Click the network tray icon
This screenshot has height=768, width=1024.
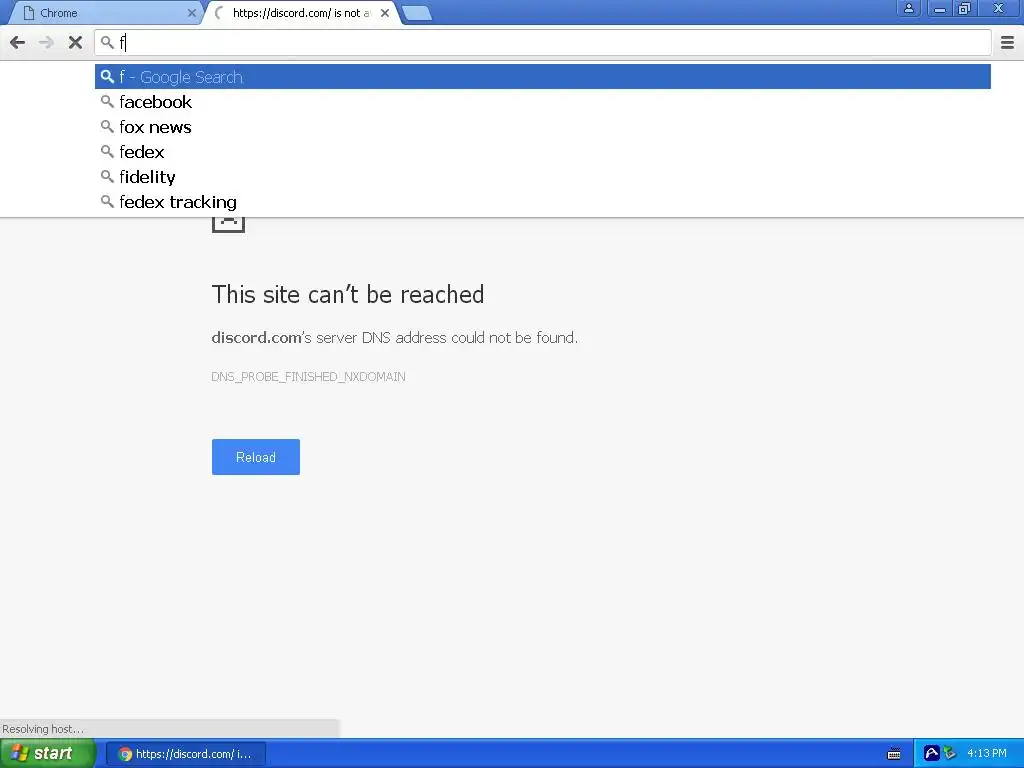(950, 754)
